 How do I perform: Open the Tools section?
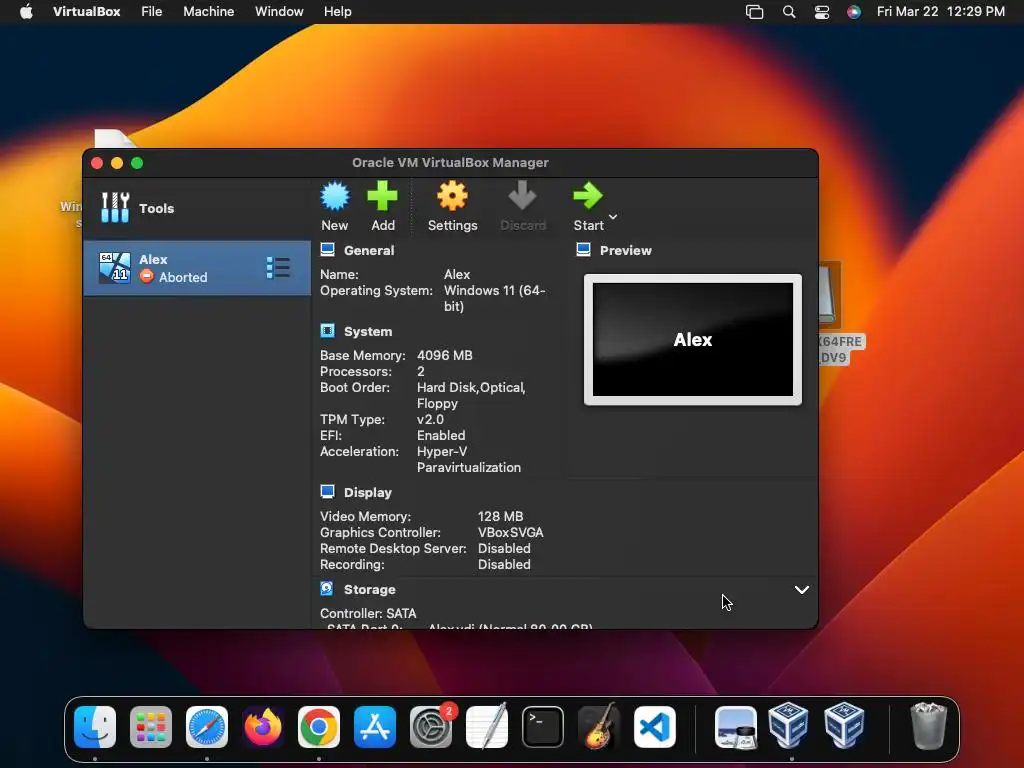197,208
